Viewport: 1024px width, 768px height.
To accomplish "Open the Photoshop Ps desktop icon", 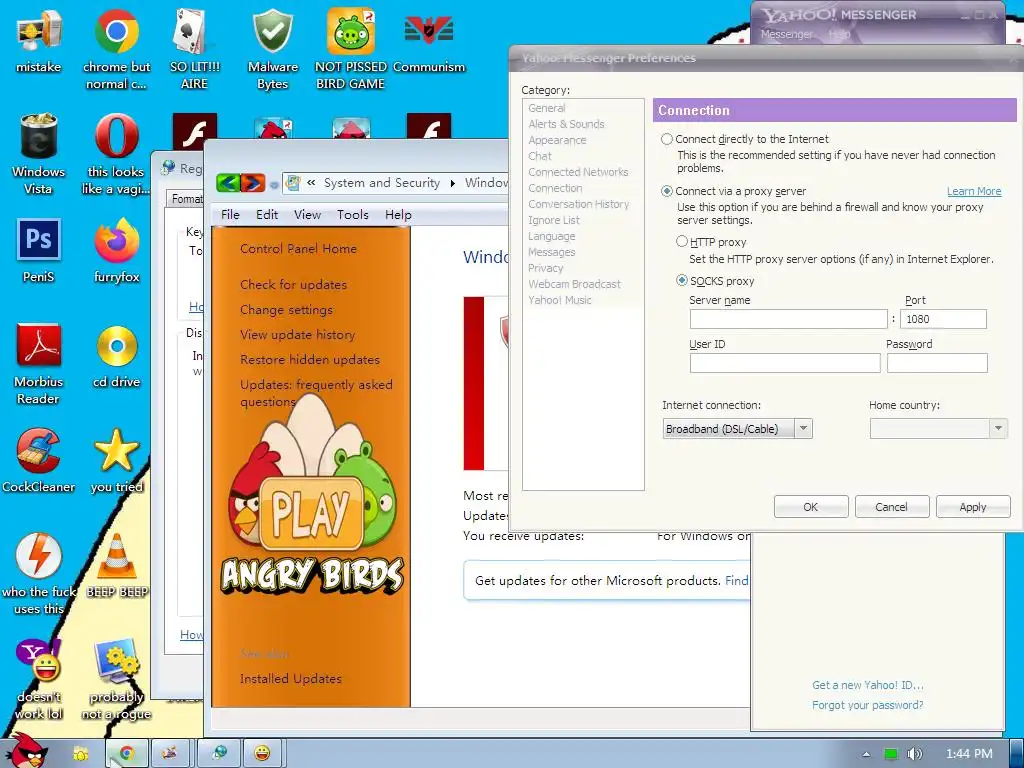I will pyautogui.click(x=39, y=251).
